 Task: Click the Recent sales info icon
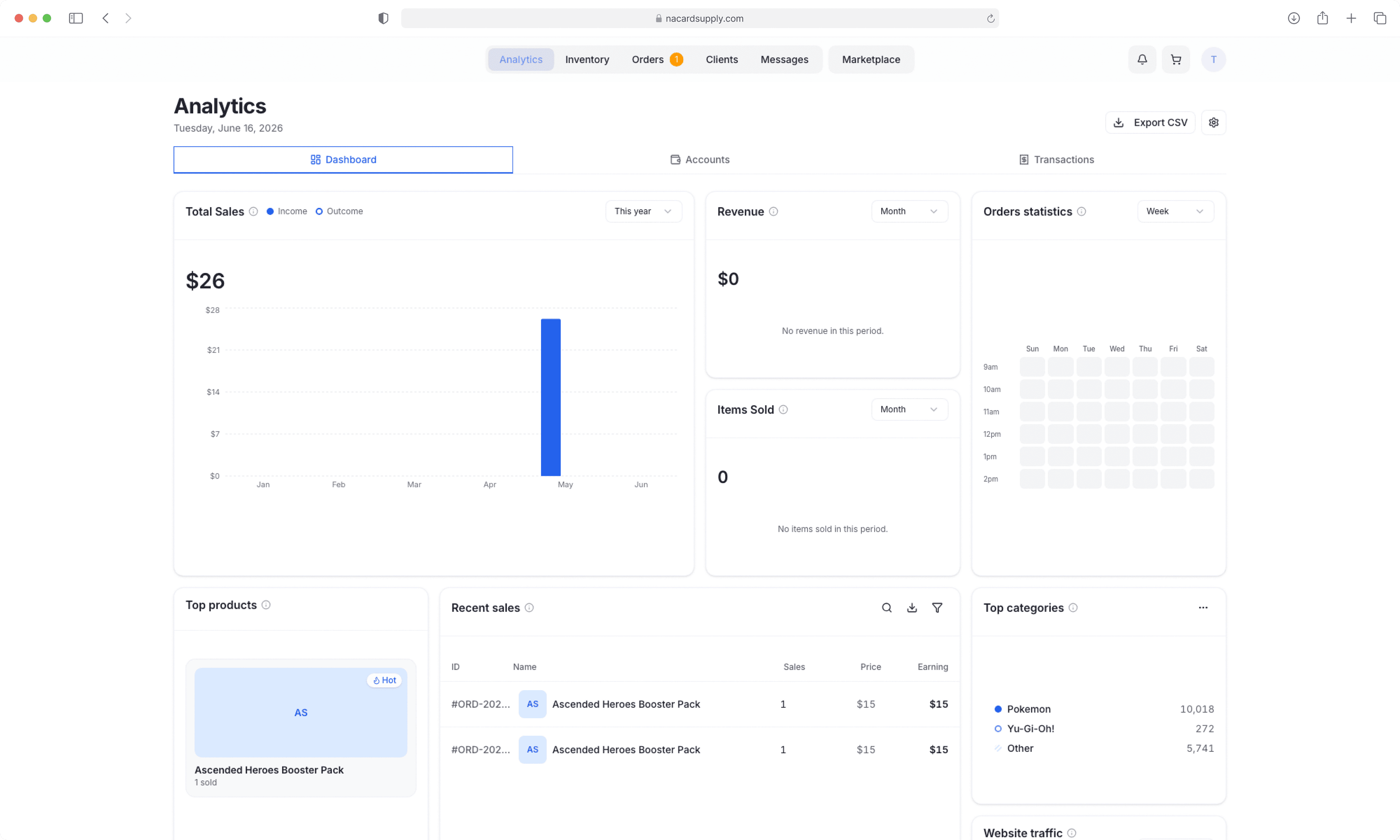529,607
